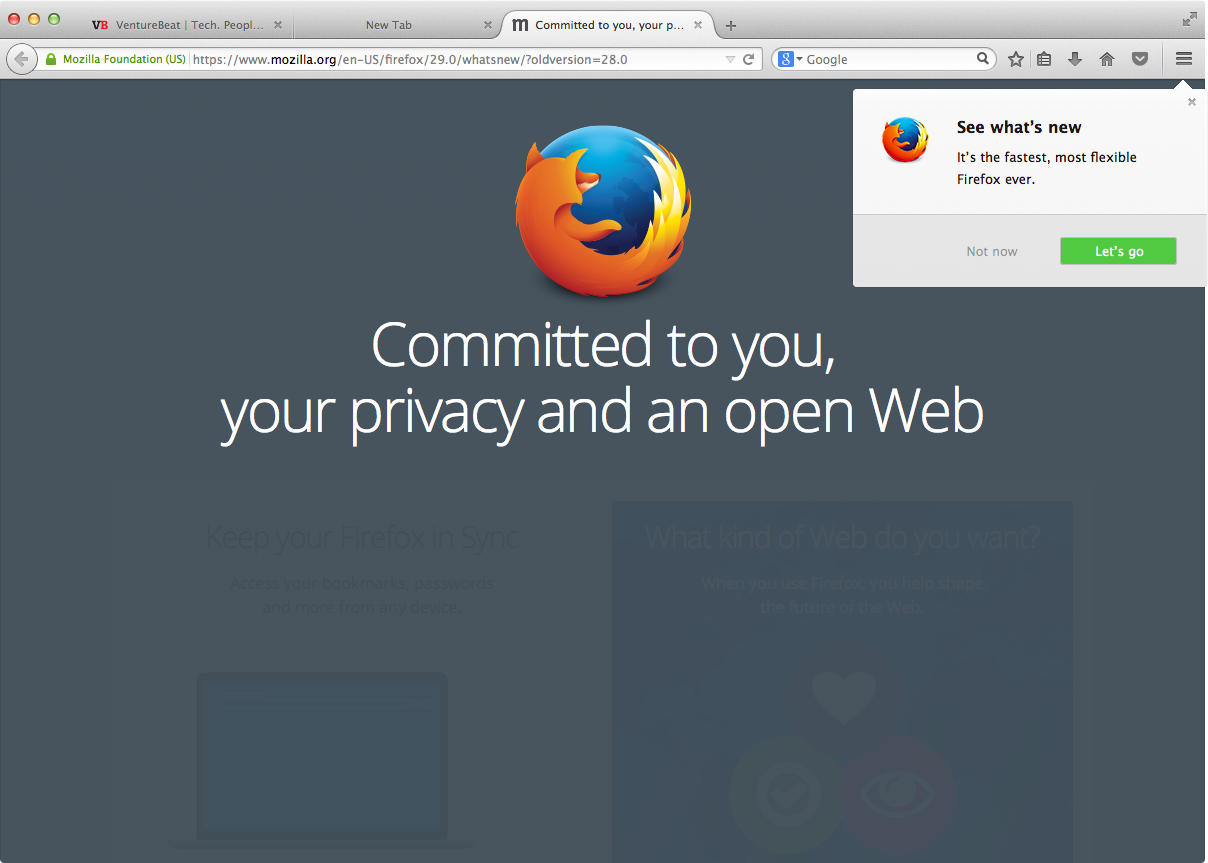
Task: Expand the URL bar history dropdown arrow
Action: click(730, 60)
